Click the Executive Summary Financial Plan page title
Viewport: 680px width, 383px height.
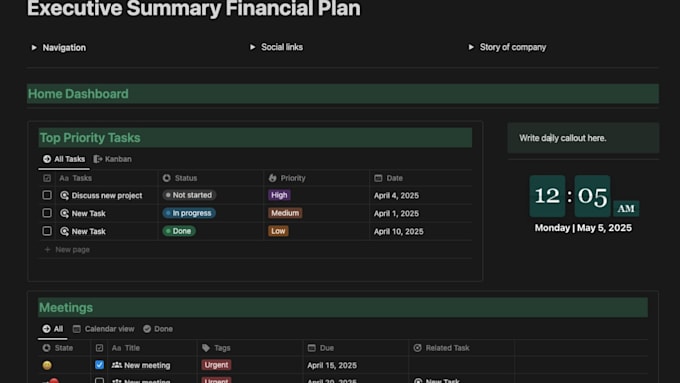click(194, 9)
